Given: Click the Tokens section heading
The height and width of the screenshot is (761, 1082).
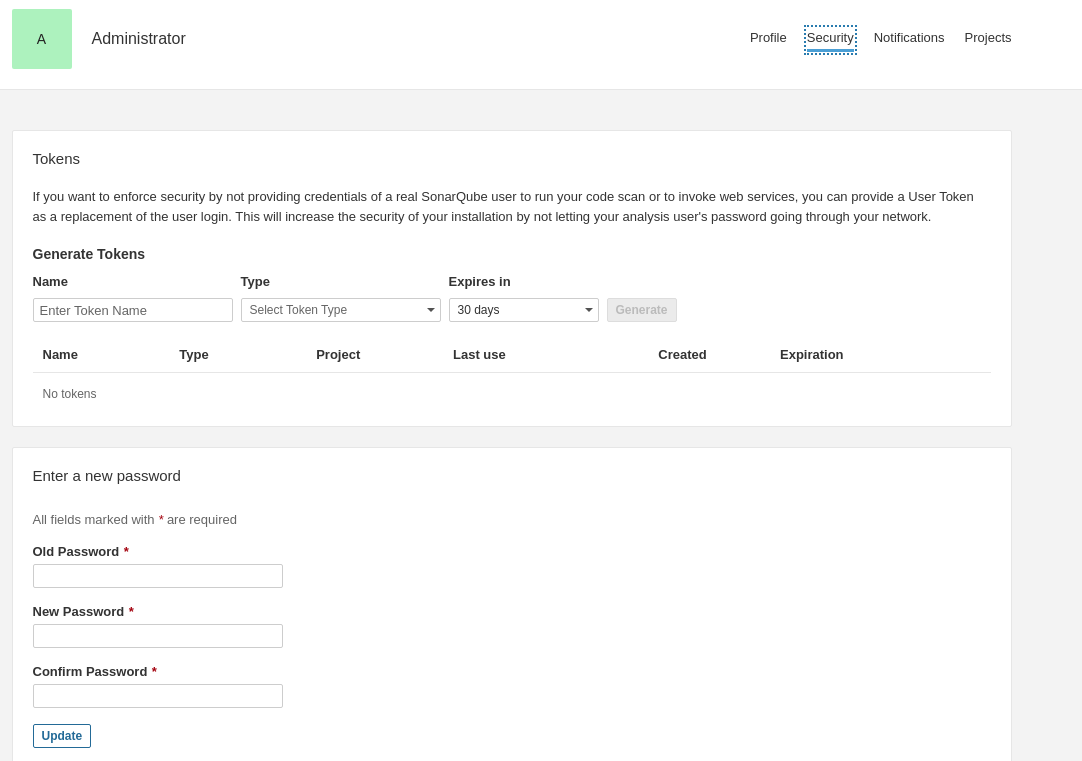Looking at the screenshot, I should point(56,158).
